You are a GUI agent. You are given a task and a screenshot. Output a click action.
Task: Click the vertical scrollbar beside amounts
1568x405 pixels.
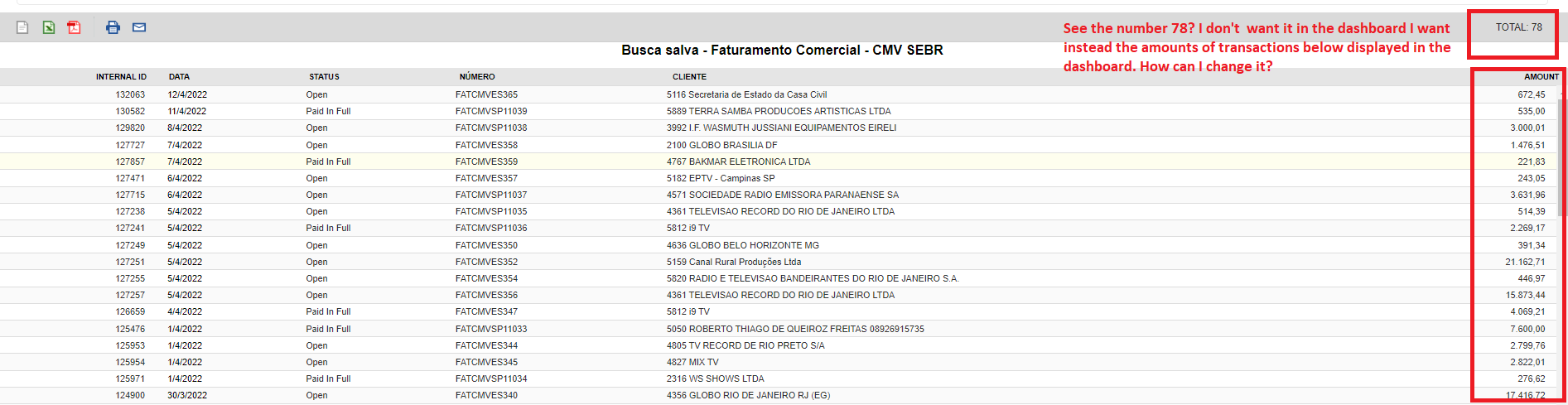pos(1562,157)
